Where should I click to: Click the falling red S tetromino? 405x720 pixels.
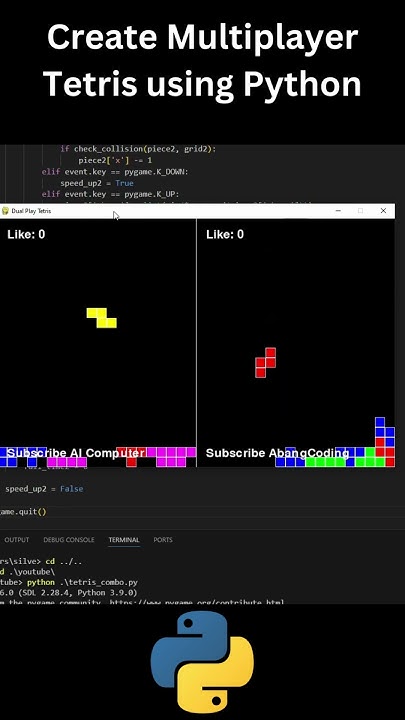click(x=265, y=362)
